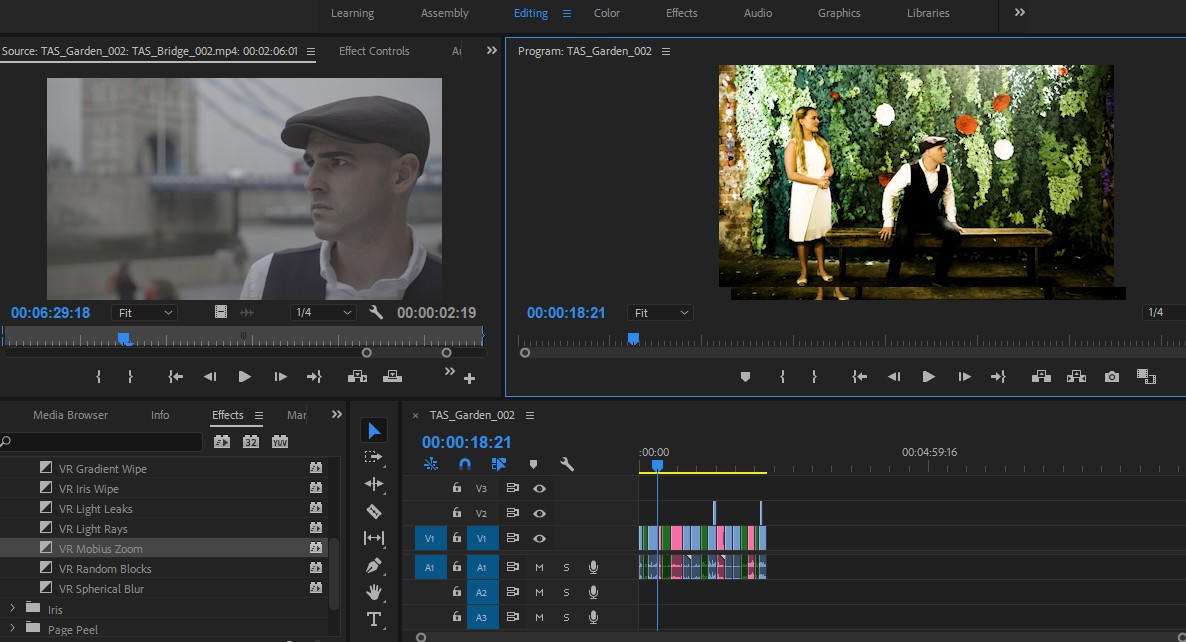This screenshot has height=642, width=1186.
Task: Select the Pen tool
Action: (374, 565)
